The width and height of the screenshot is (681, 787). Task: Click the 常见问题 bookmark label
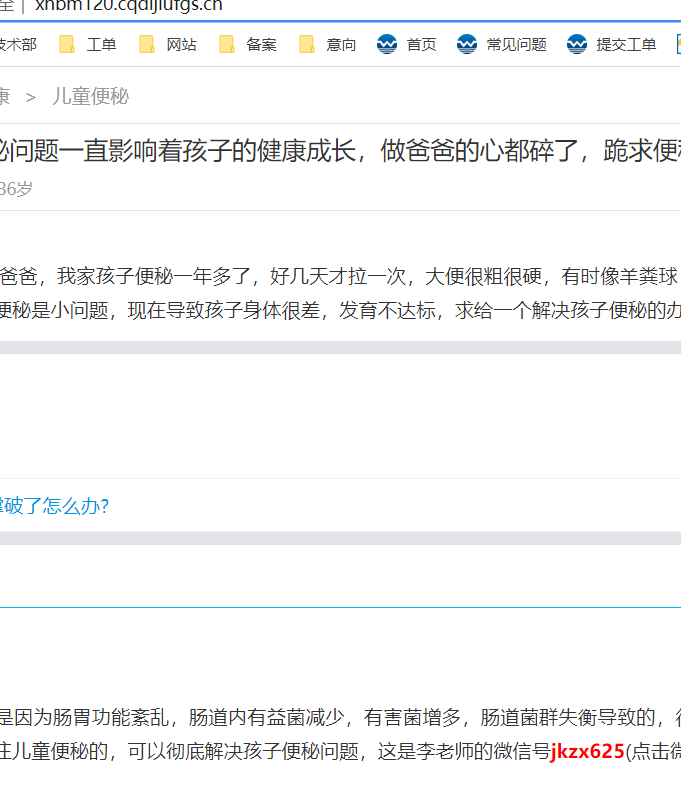pyautogui.click(x=516, y=44)
